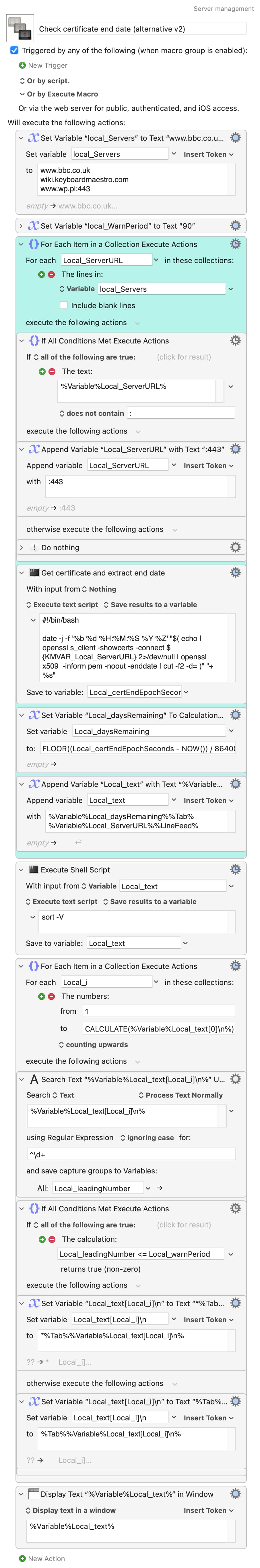Open Insert Token menu for local_Servers action
Viewport: 260px width, 1568px height.
click(x=209, y=155)
